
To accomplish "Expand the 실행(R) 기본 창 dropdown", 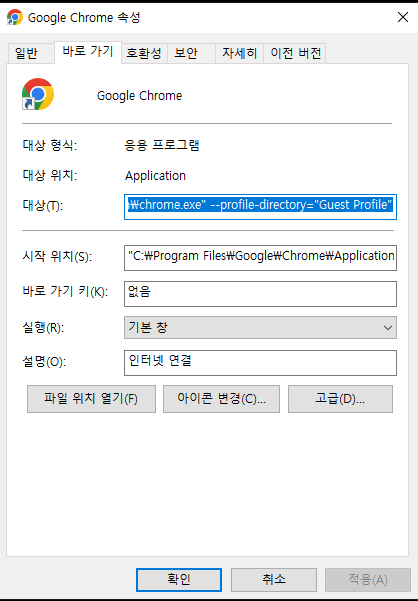I will tap(260, 327).
